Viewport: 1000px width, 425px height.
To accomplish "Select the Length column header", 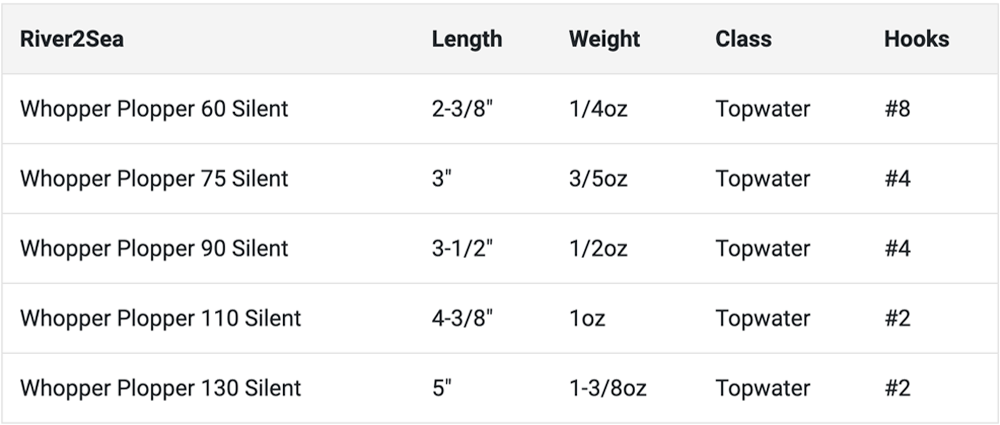I will [x=467, y=39].
